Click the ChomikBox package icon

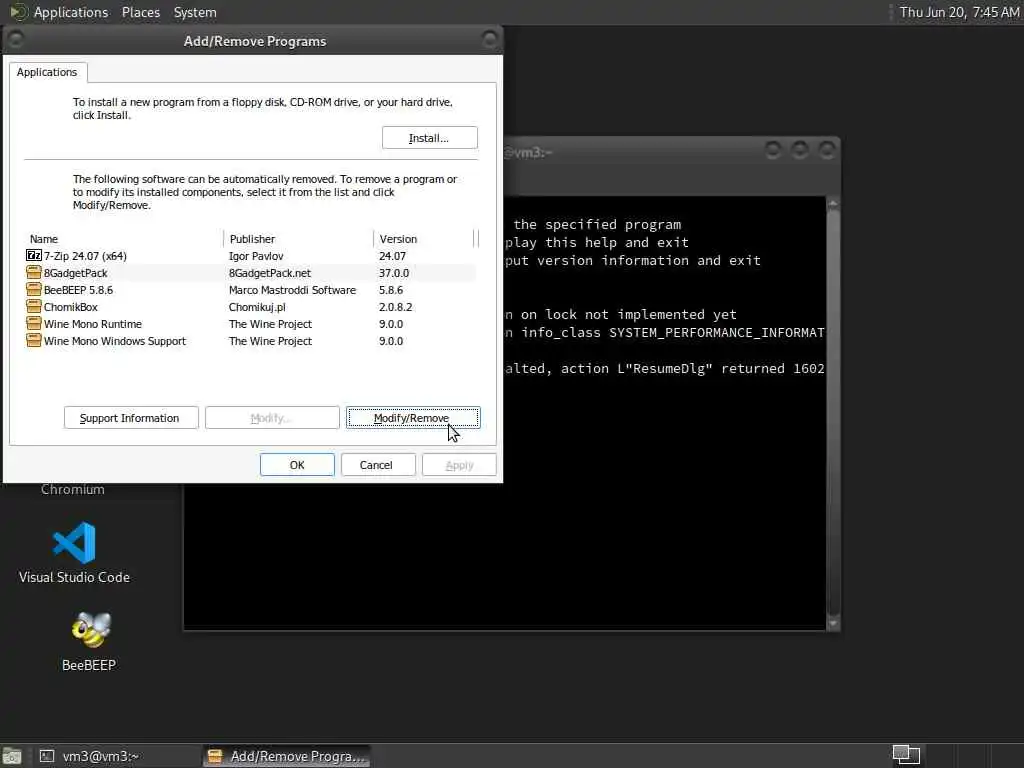[34, 306]
